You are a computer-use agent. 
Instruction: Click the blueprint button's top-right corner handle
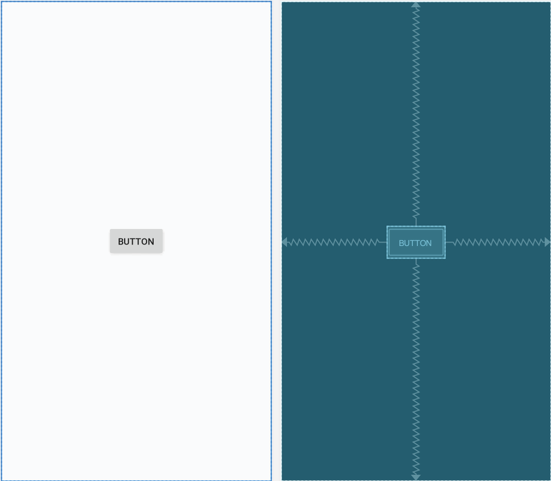click(446, 226)
